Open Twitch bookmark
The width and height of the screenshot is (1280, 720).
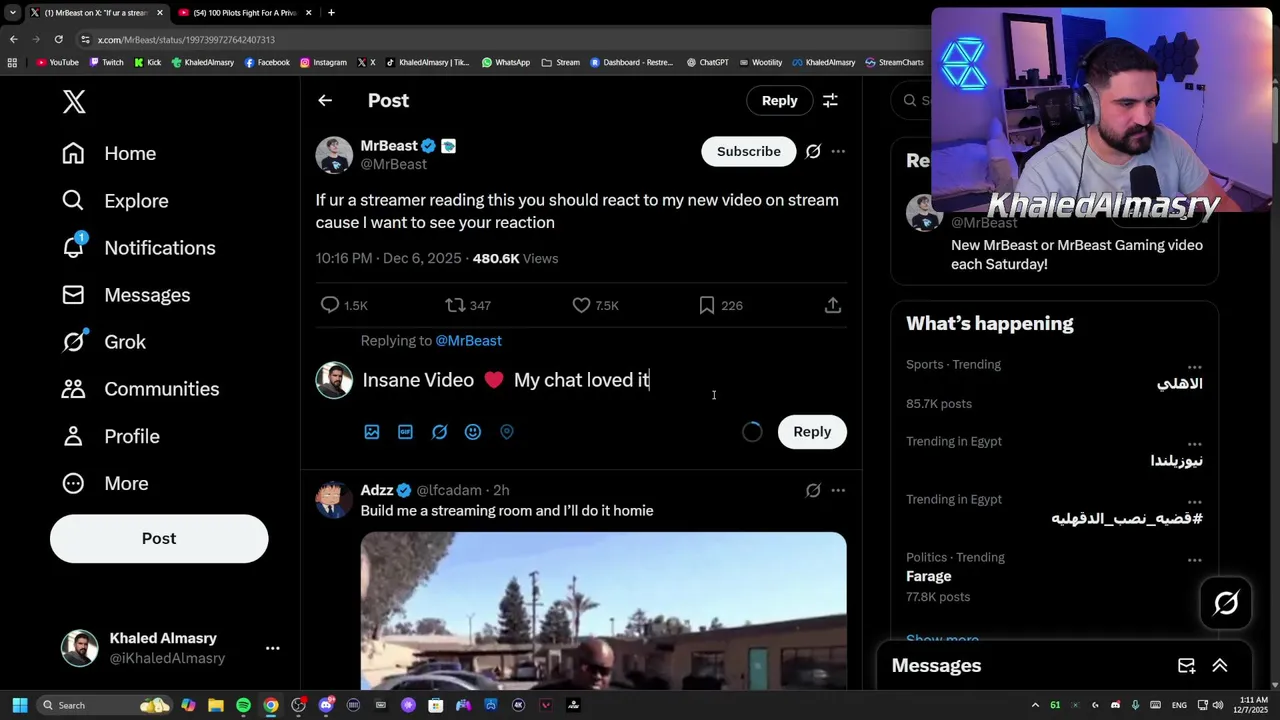click(x=107, y=62)
